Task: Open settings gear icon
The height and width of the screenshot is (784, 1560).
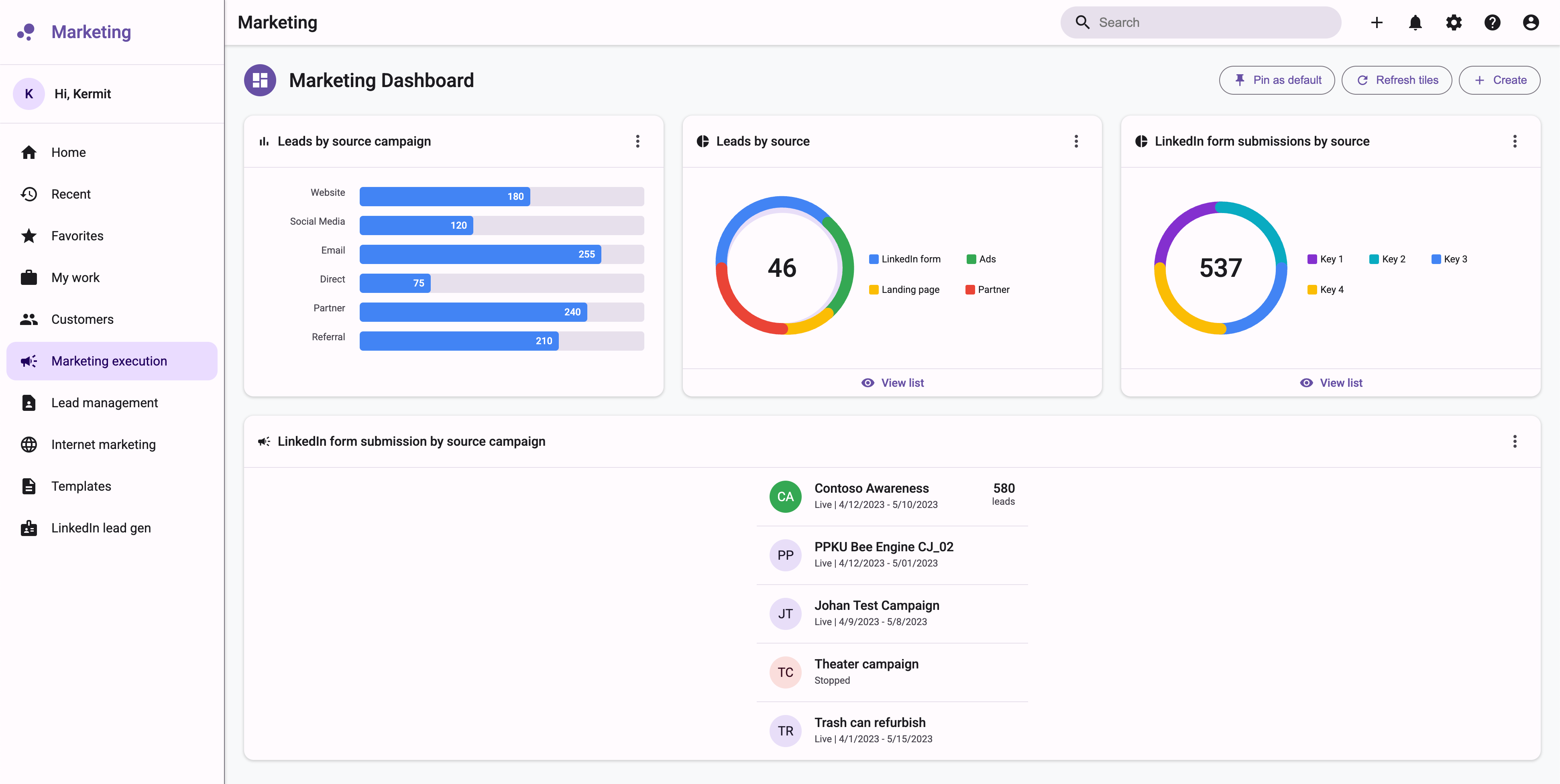Action: click(x=1453, y=22)
